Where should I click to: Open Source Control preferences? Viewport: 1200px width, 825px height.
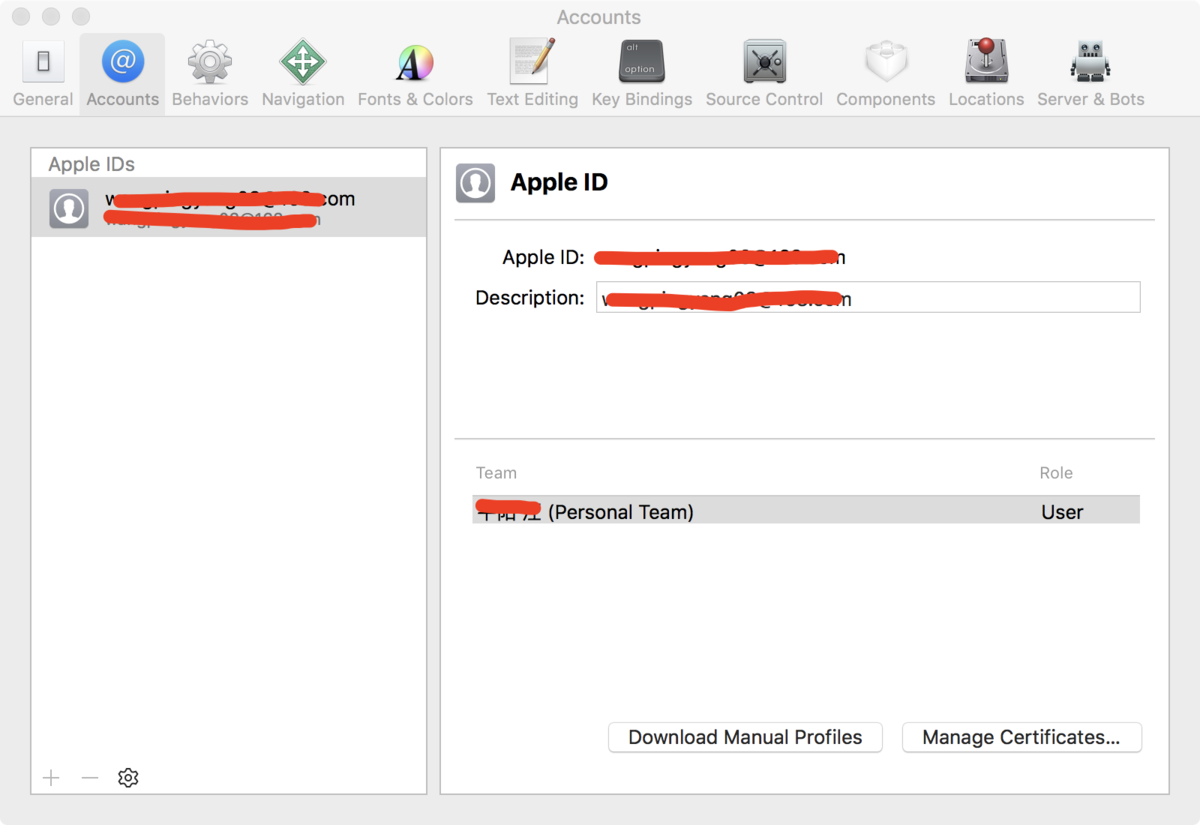coord(764,73)
